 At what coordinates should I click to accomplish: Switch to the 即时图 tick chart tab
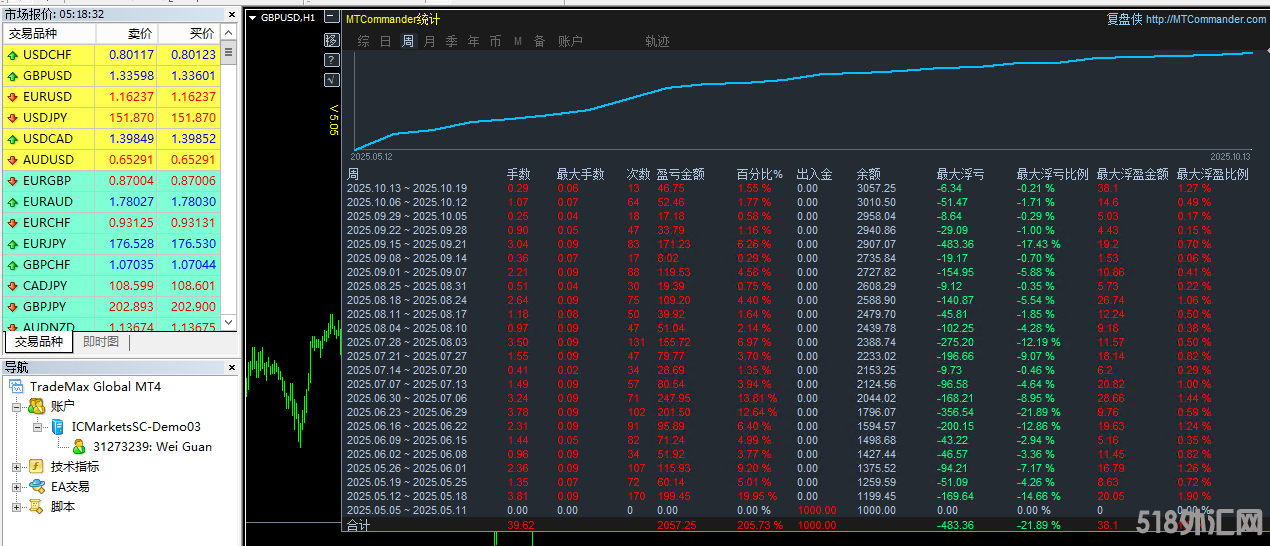click(x=100, y=342)
